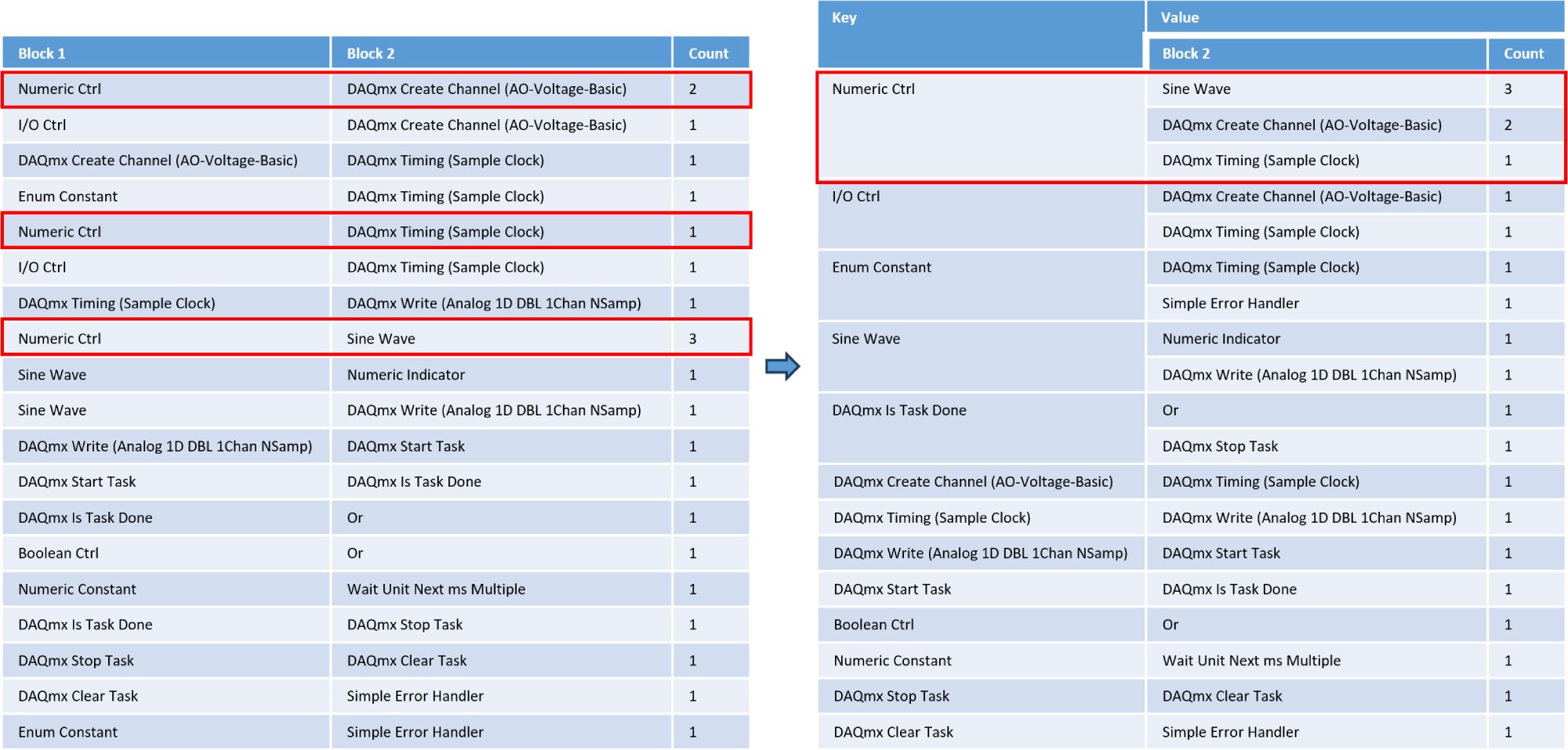The height and width of the screenshot is (750, 1568).
Task: Click the Value header in the right table
Action: 1179,18
